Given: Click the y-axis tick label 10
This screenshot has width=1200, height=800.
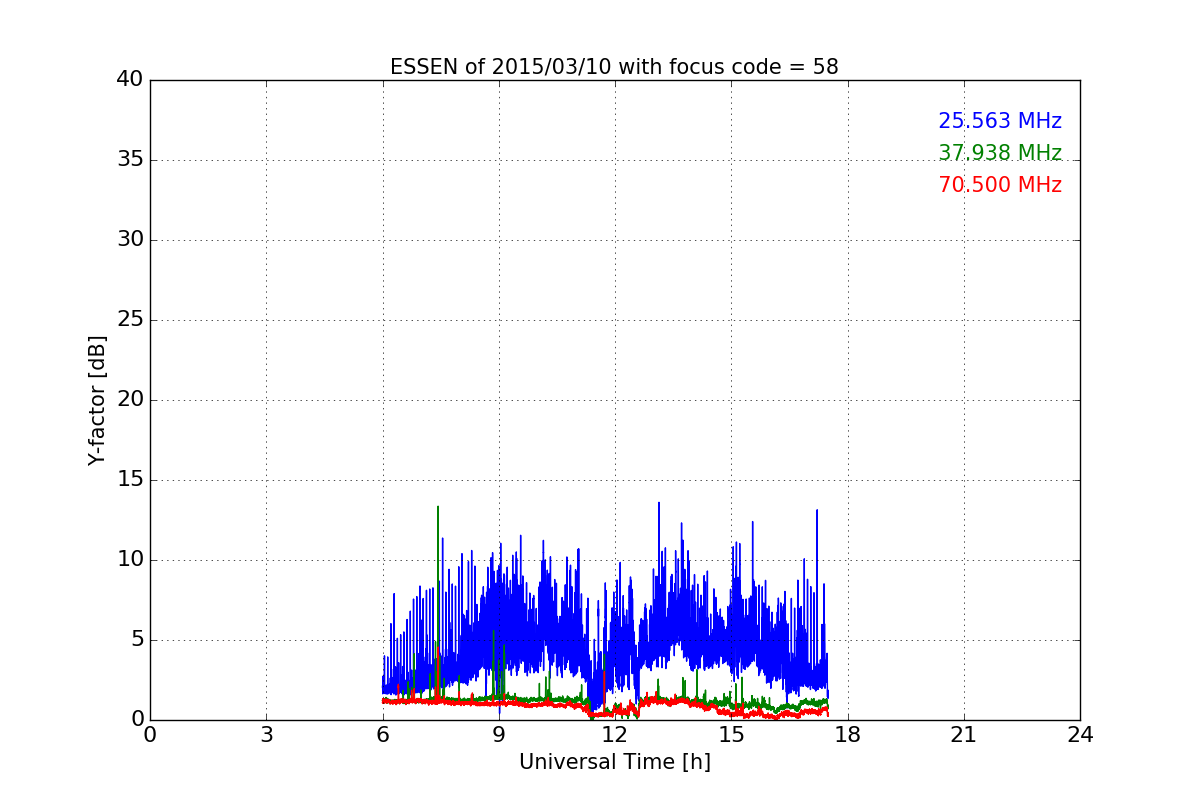Looking at the screenshot, I should 129,560.
